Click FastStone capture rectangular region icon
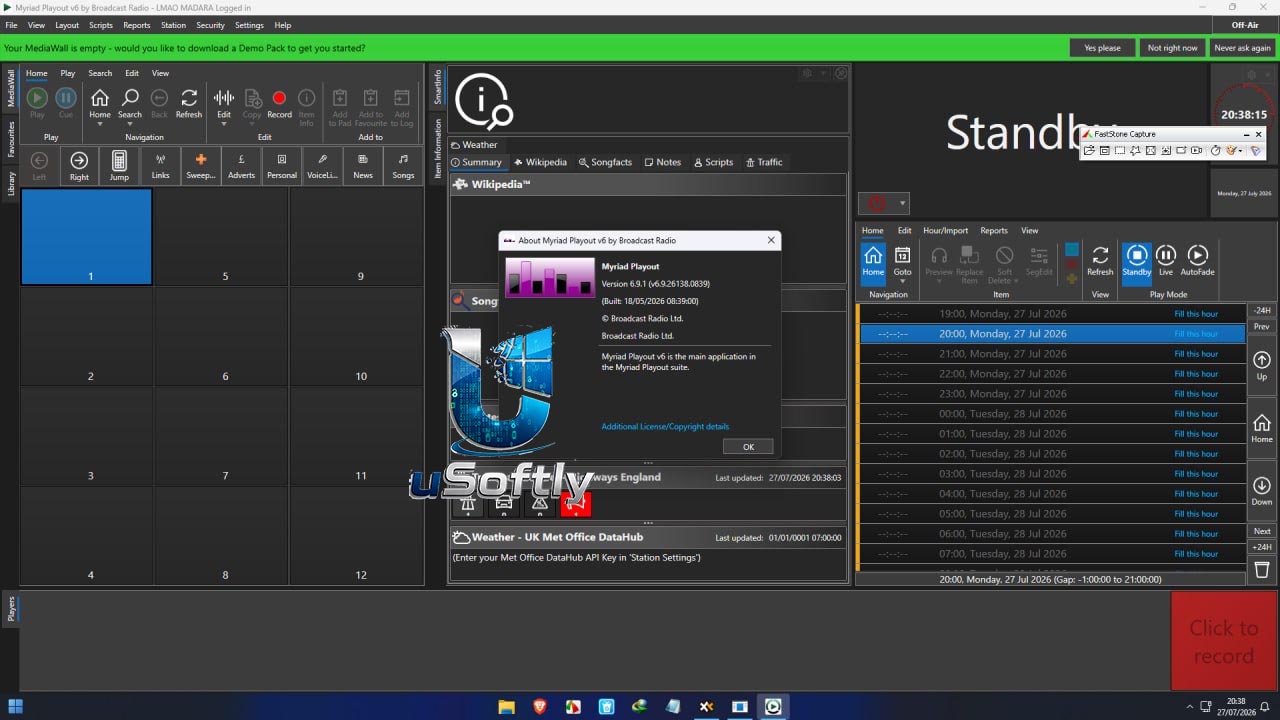1280x720 pixels. [x=1120, y=150]
